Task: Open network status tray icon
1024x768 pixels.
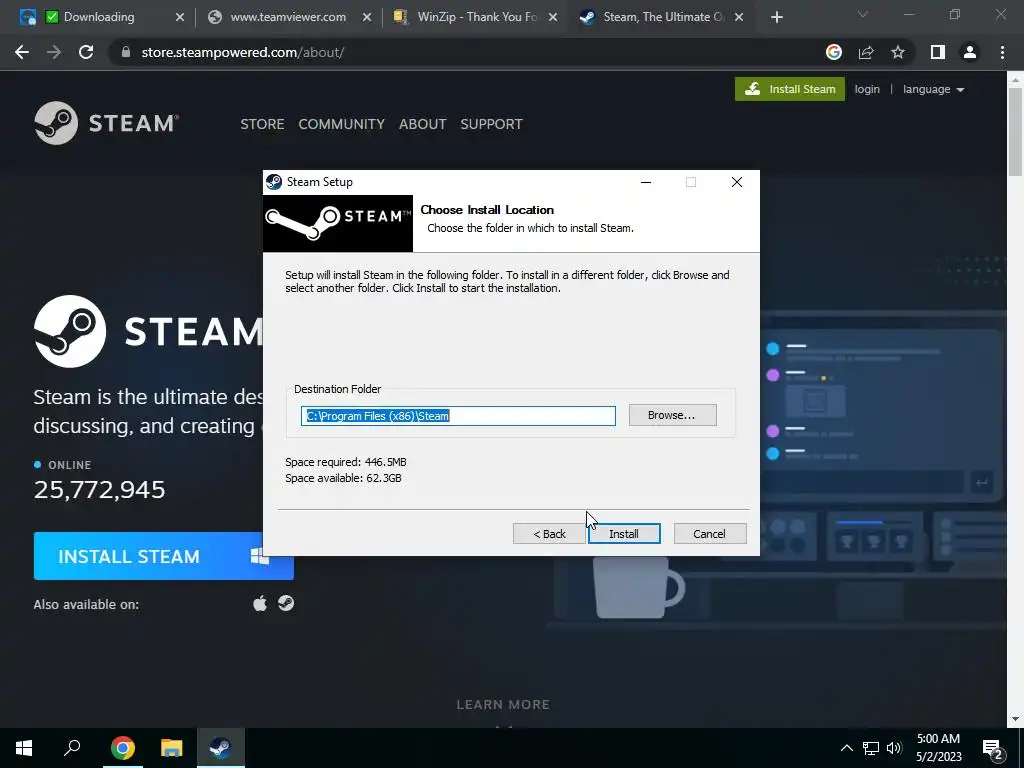Action: 871,748
